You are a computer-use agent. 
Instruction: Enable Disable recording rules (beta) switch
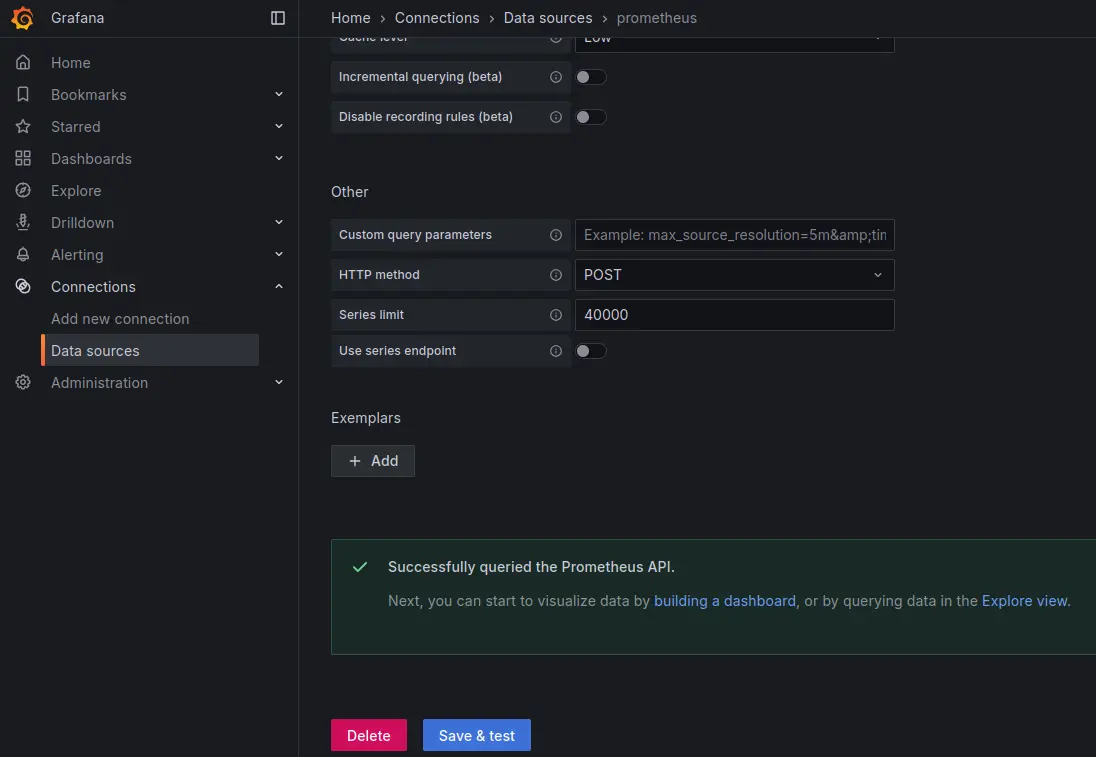coord(590,117)
